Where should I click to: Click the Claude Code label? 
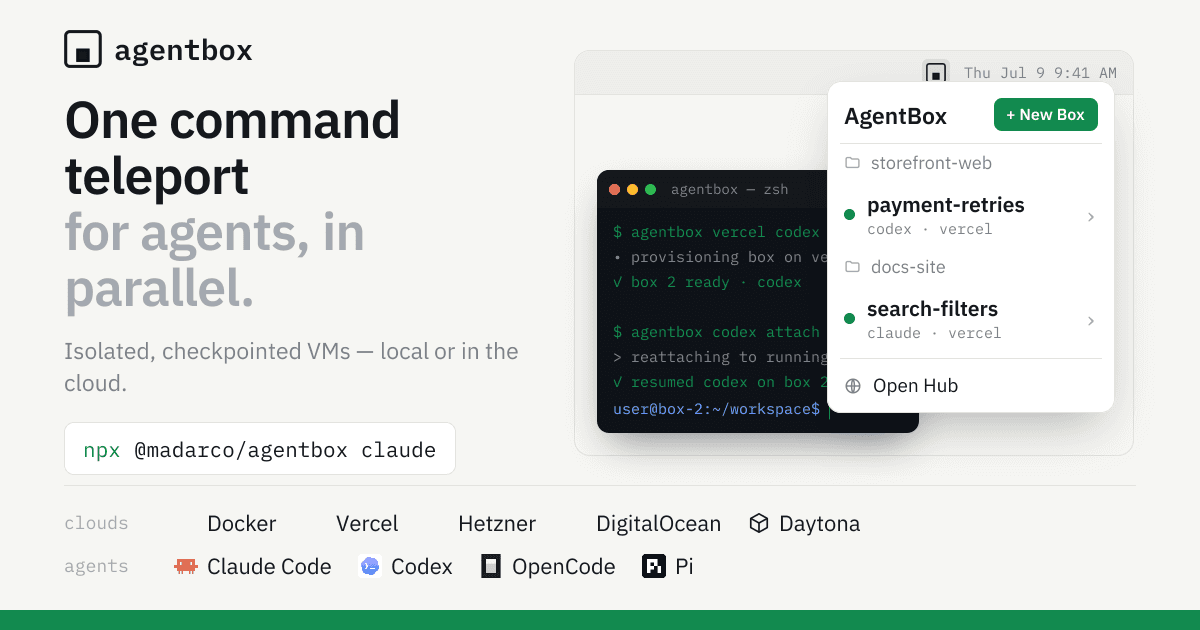[269, 566]
